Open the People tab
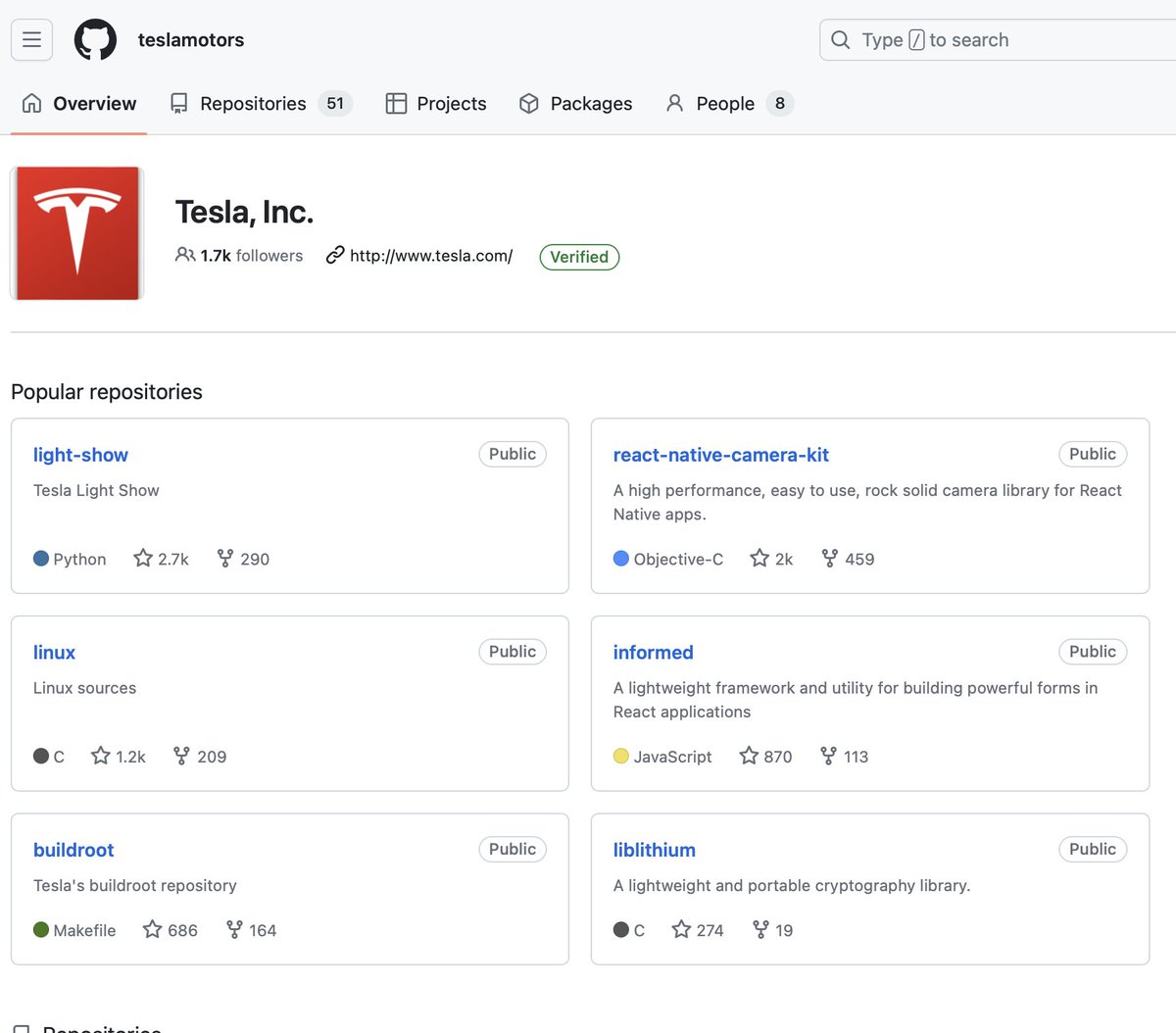Viewport: 1176px width, 1033px height. coord(729,104)
